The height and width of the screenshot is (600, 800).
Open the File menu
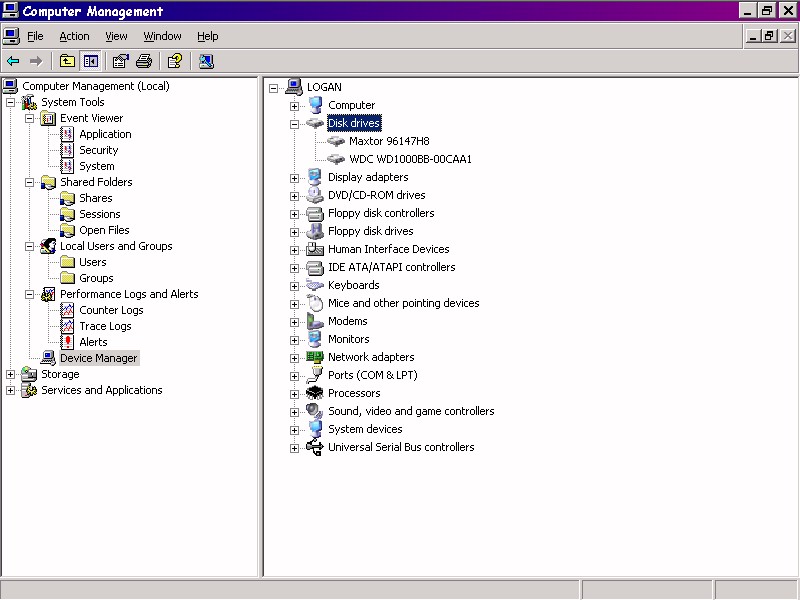pyautogui.click(x=35, y=36)
